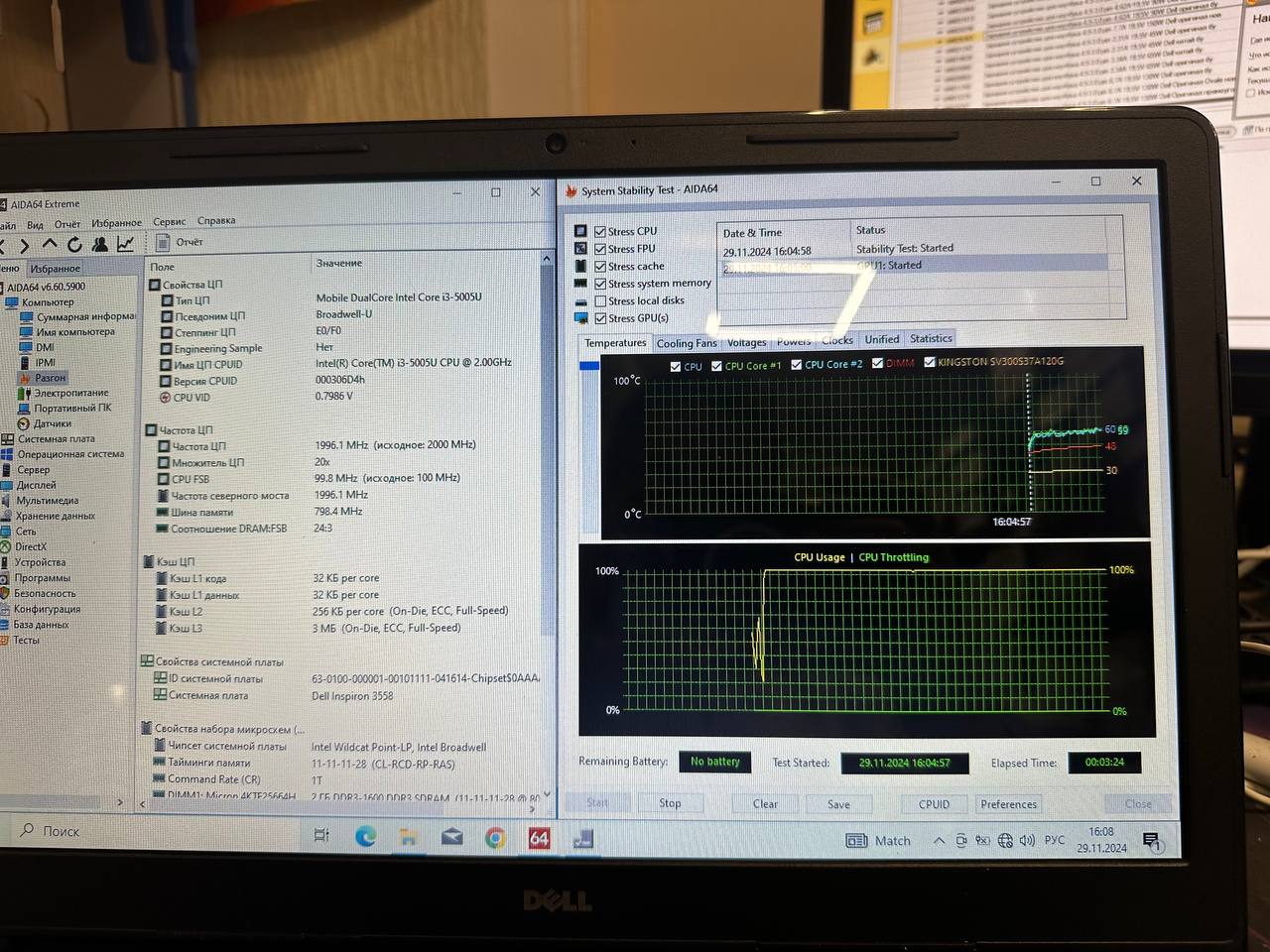
Task: Click the CPUID button
Action: click(x=934, y=804)
